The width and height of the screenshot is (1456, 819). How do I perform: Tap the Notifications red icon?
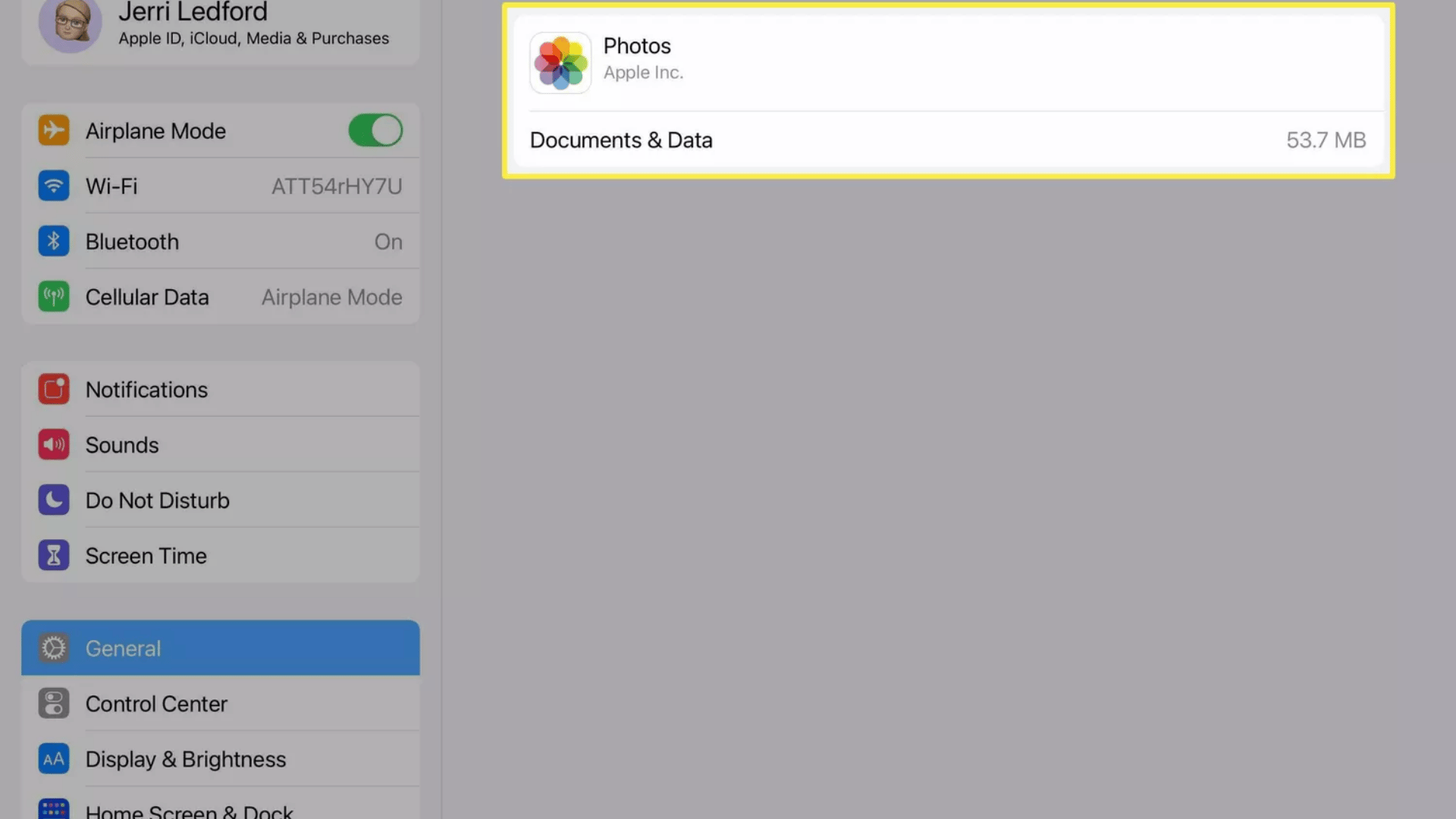click(54, 389)
